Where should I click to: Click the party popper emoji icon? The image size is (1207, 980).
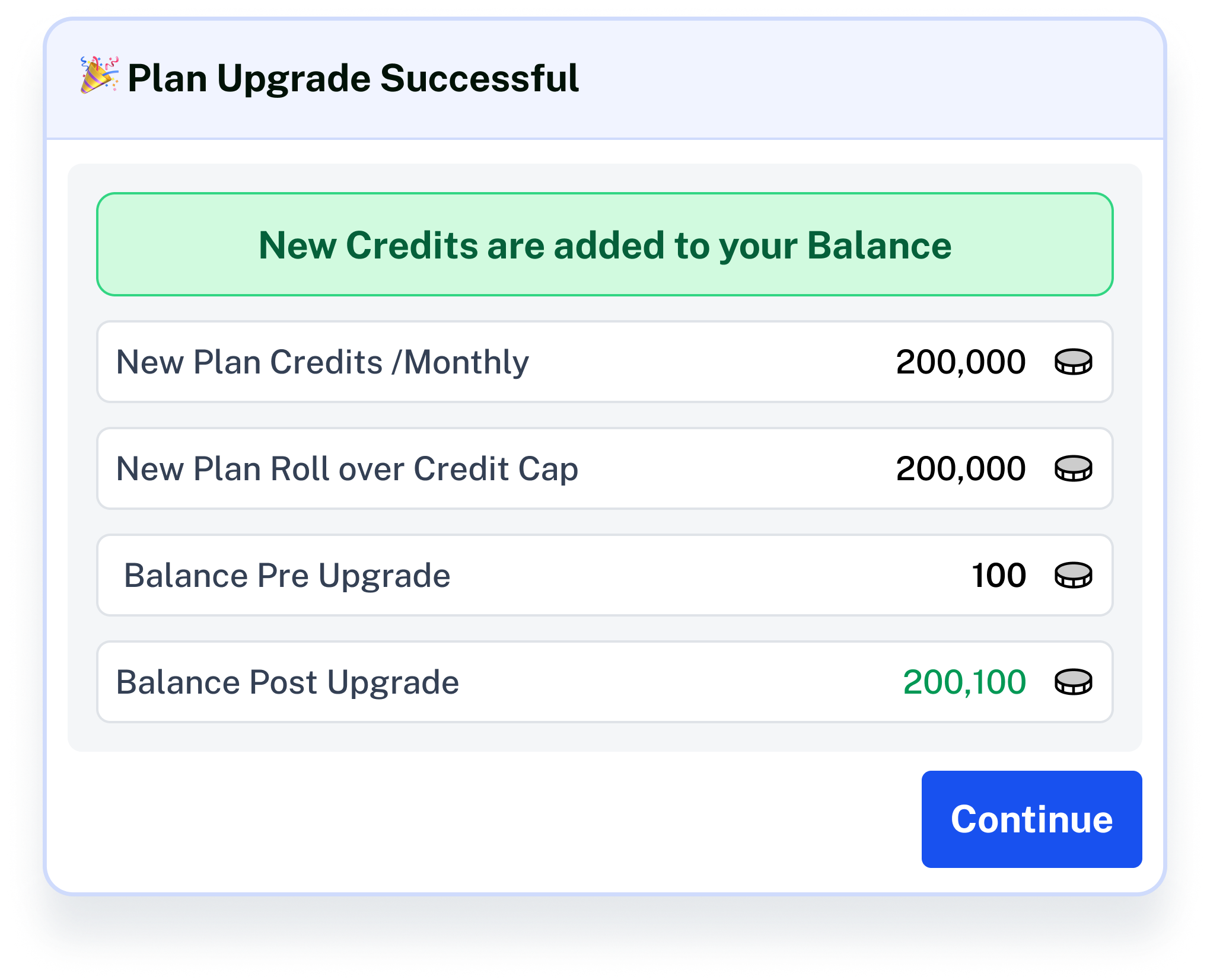[99, 75]
